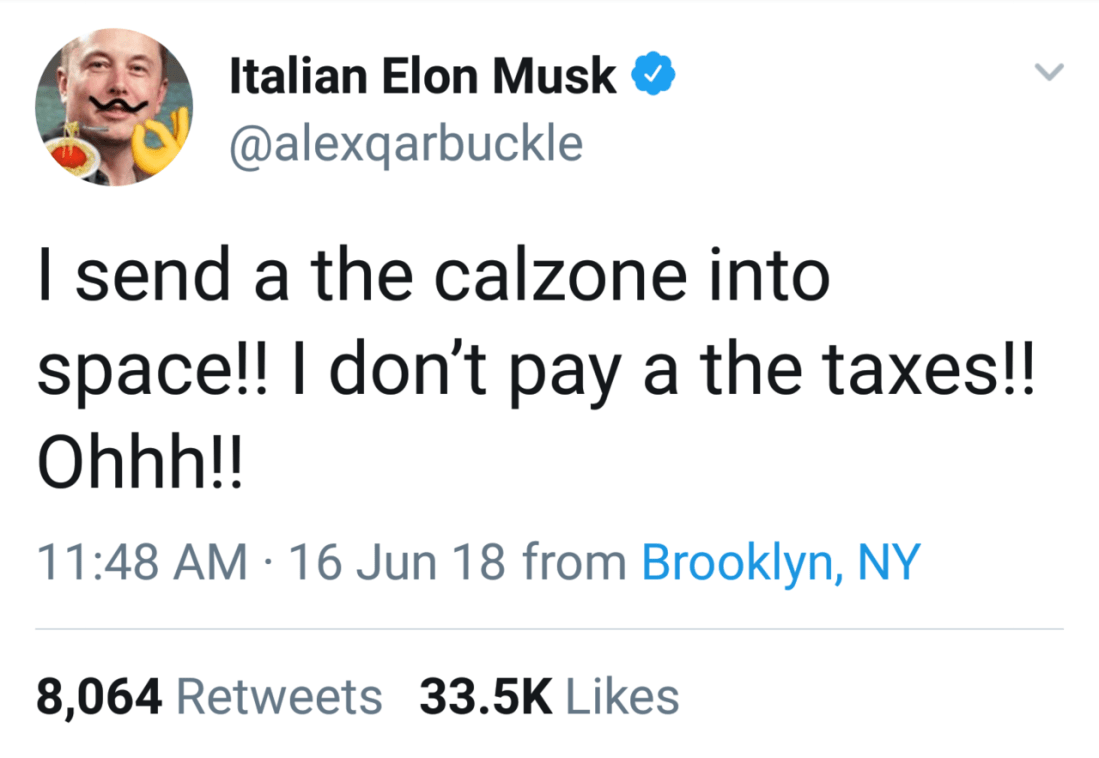Click the blue verified badge
This screenshot has width=1099, height=758.
click(654, 75)
